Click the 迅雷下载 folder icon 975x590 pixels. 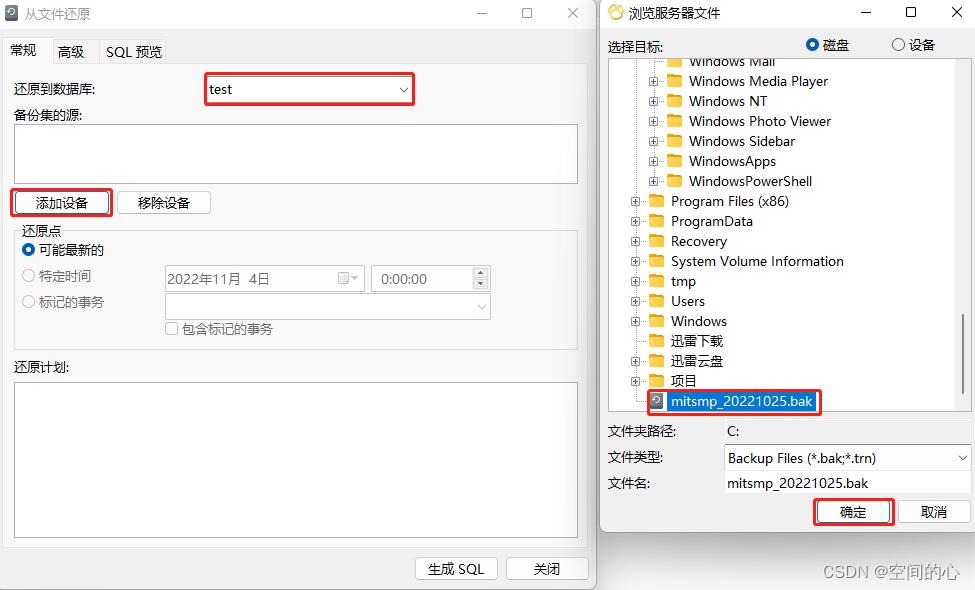coord(657,341)
